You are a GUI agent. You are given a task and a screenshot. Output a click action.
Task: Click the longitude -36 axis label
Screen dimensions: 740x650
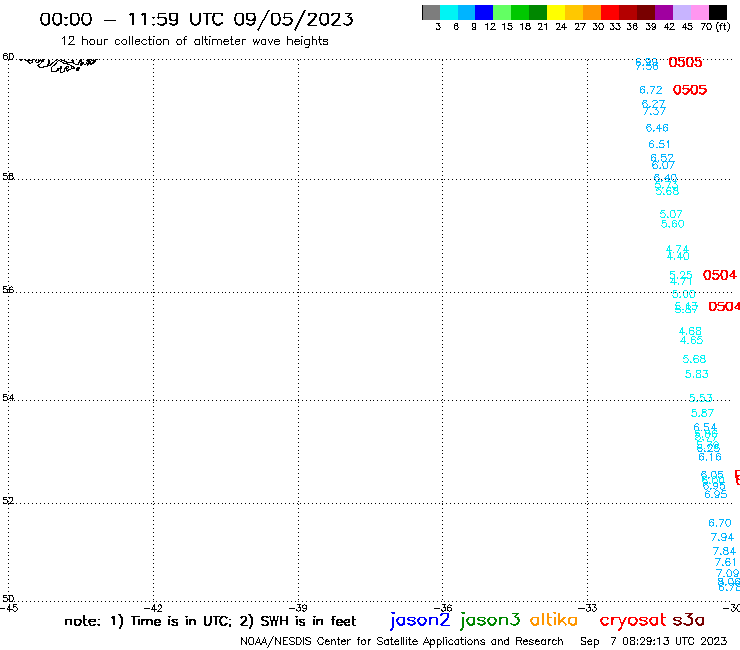[x=443, y=608]
